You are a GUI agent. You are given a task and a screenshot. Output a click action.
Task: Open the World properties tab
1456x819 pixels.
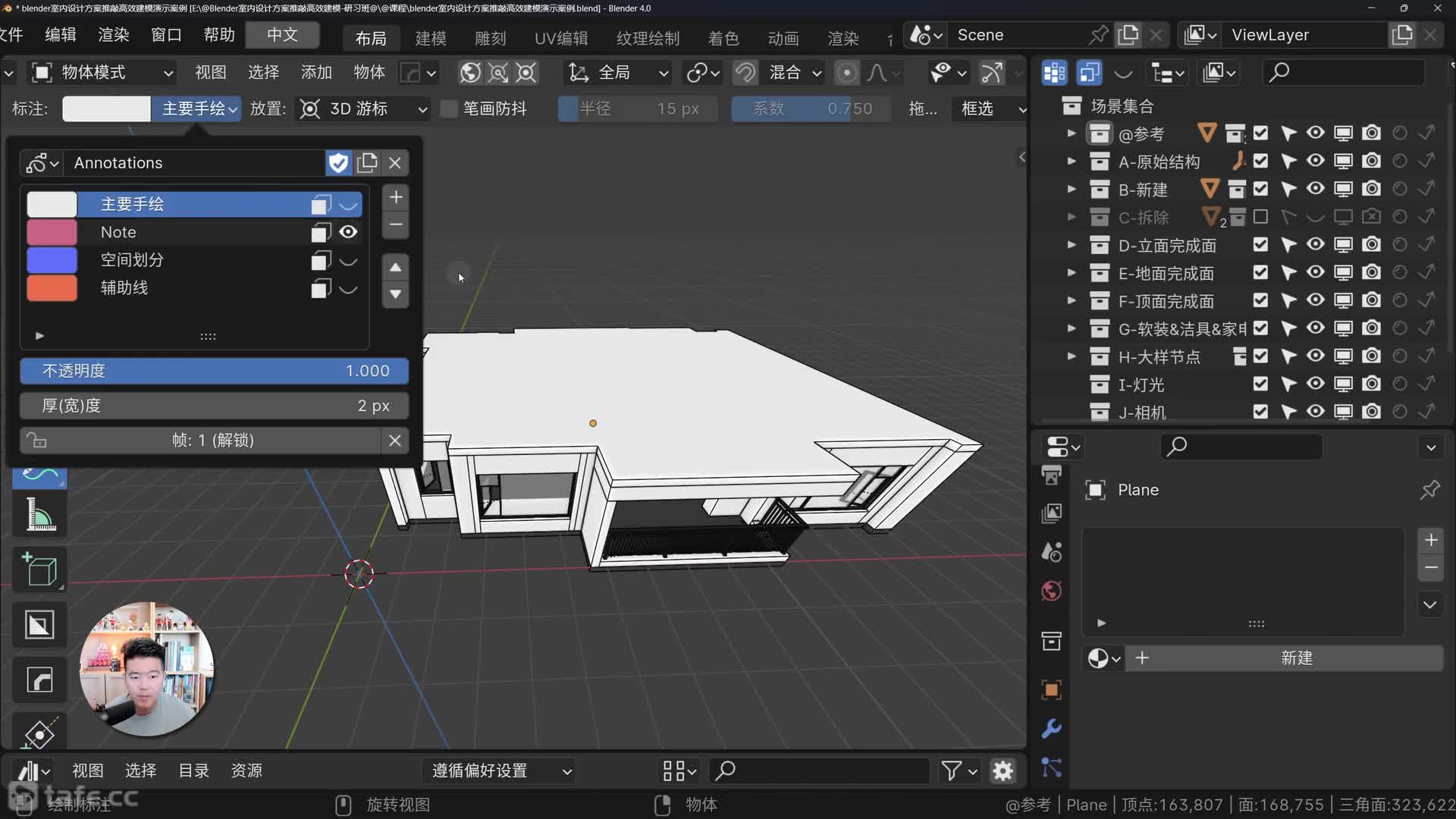(x=1051, y=591)
